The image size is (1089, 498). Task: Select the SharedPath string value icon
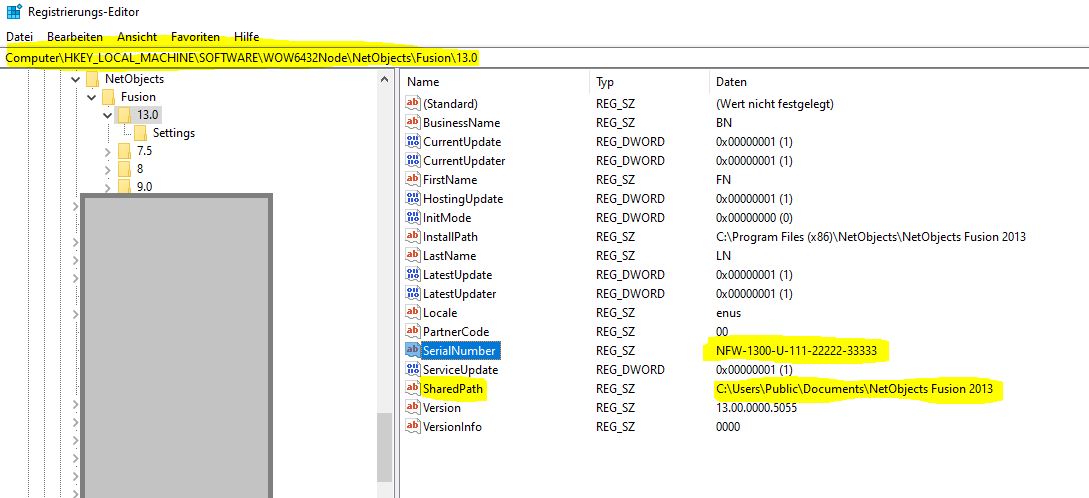413,389
